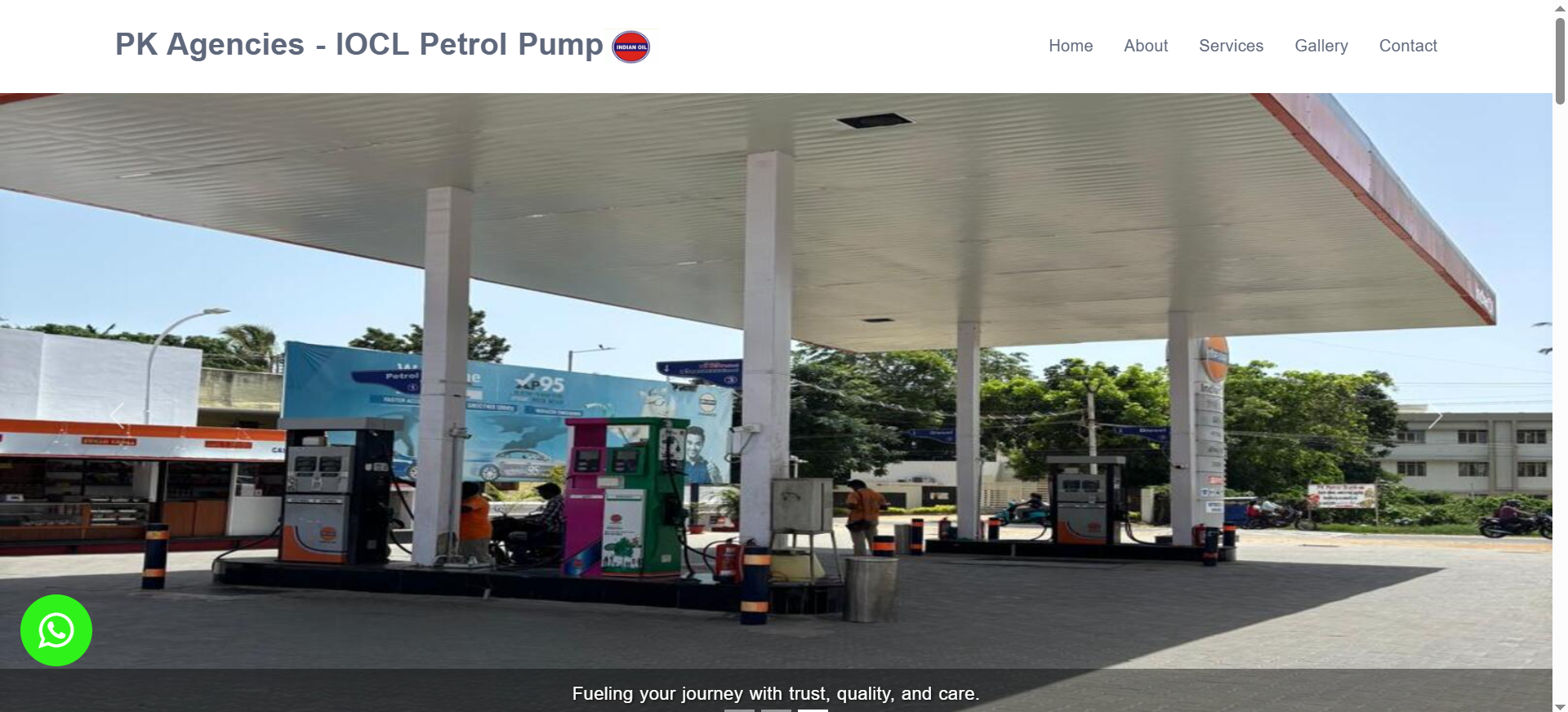Click the Indian Oil logo in header
Viewport: 1568px width, 712px height.
[x=631, y=47]
